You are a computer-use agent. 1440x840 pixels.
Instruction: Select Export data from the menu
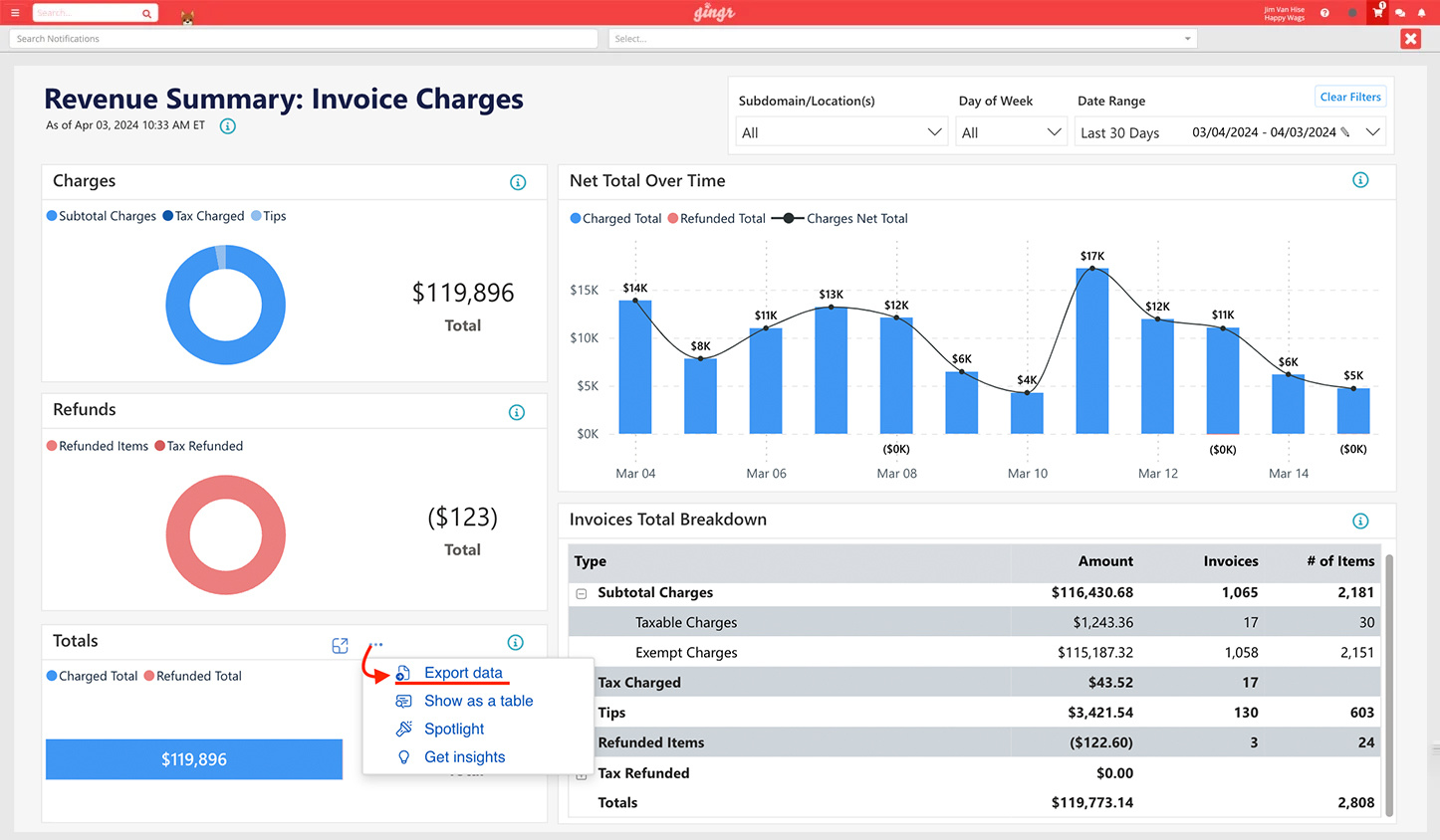[x=463, y=673]
